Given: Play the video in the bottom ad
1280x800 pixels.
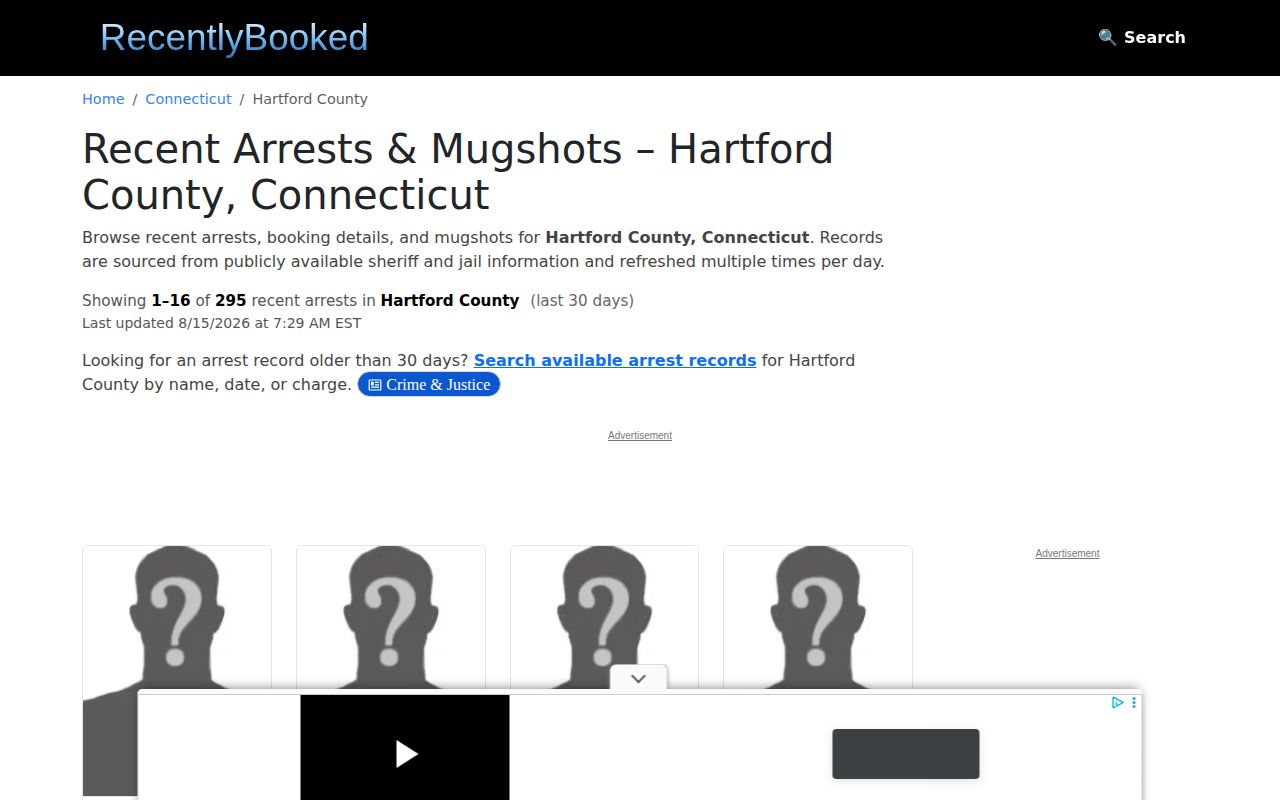Looking at the screenshot, I should coord(405,753).
